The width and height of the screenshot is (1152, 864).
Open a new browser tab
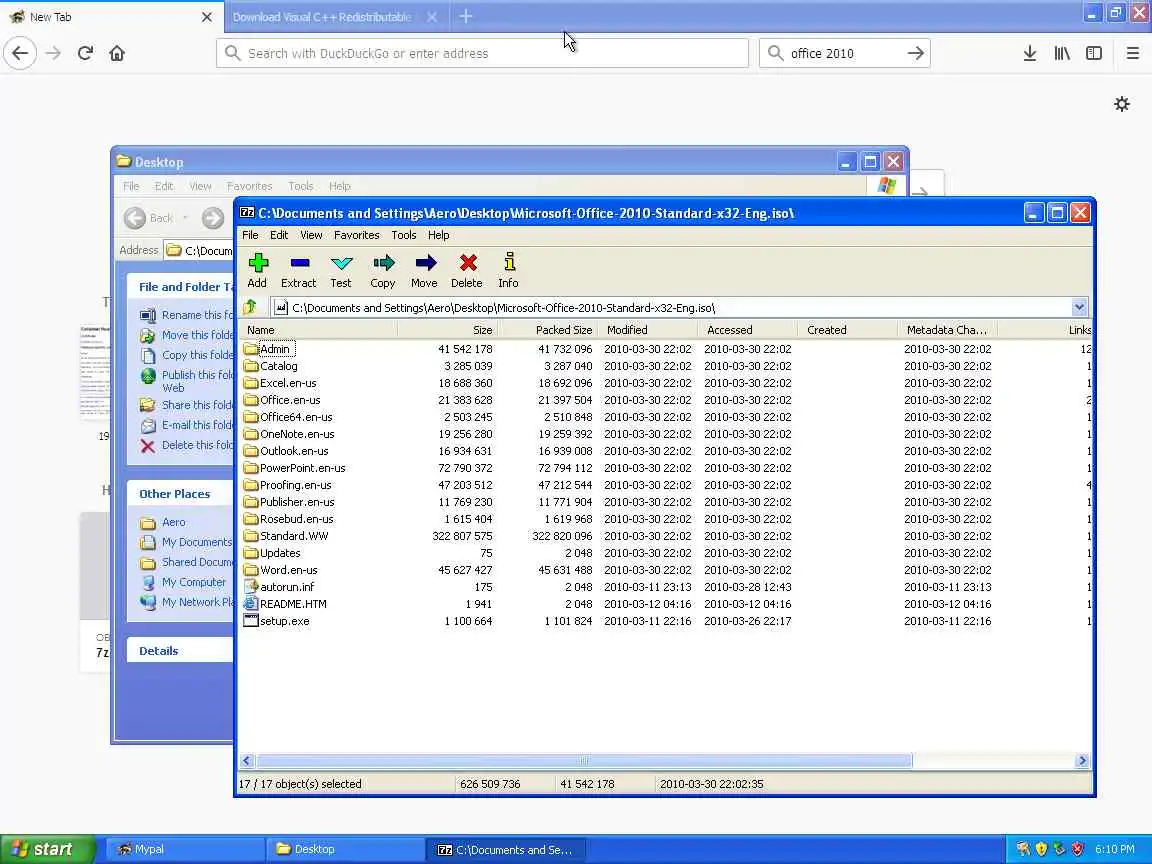(x=466, y=16)
